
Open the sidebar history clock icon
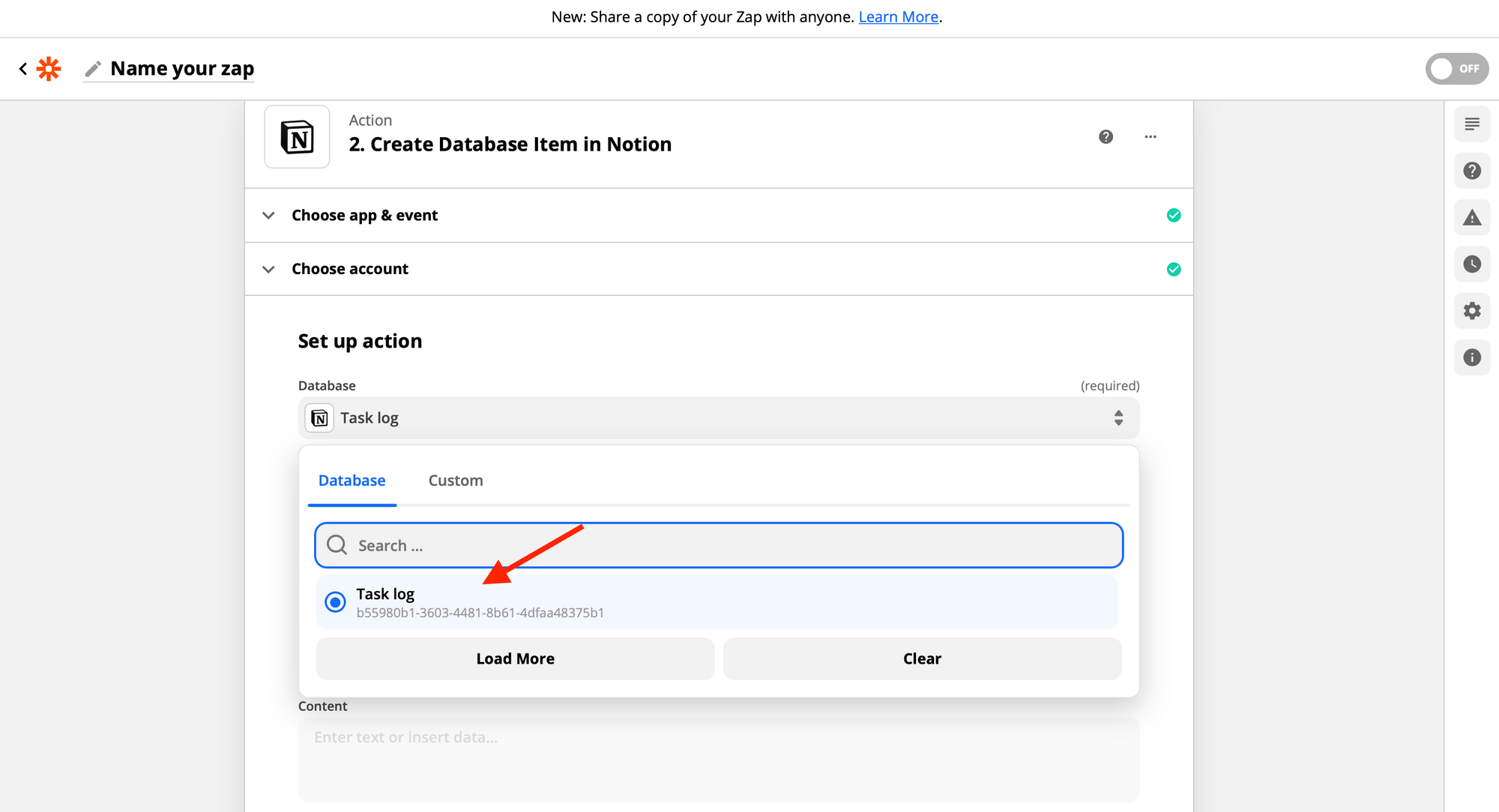coord(1472,264)
